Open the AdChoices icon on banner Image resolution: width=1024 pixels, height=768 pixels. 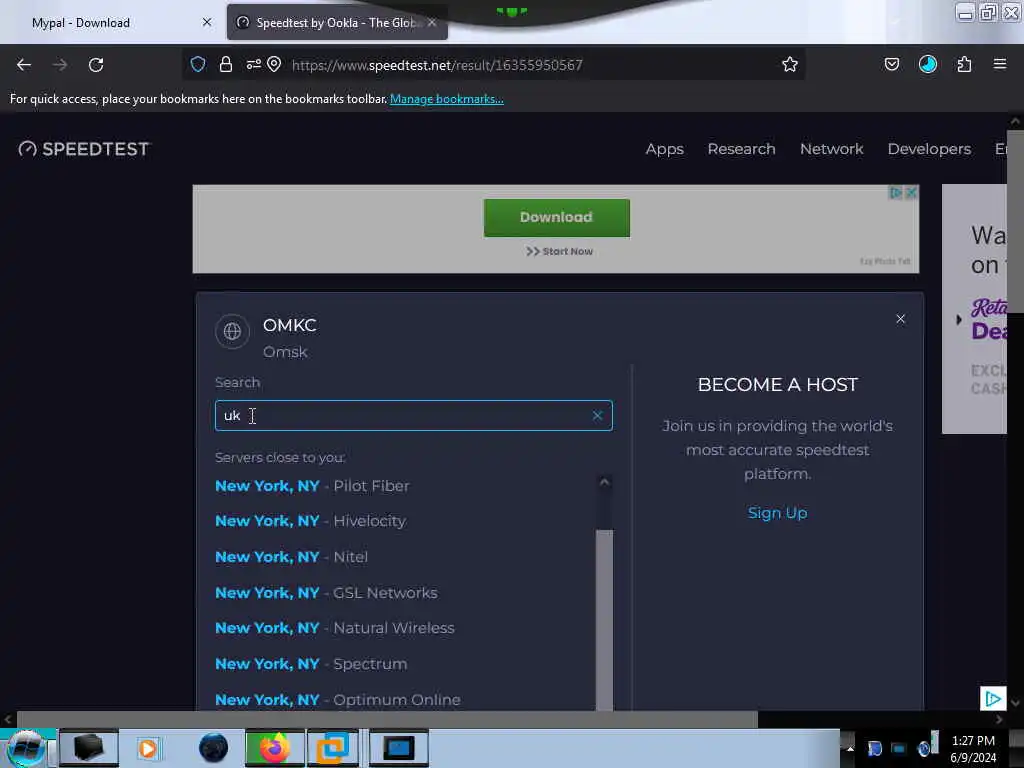click(897, 193)
